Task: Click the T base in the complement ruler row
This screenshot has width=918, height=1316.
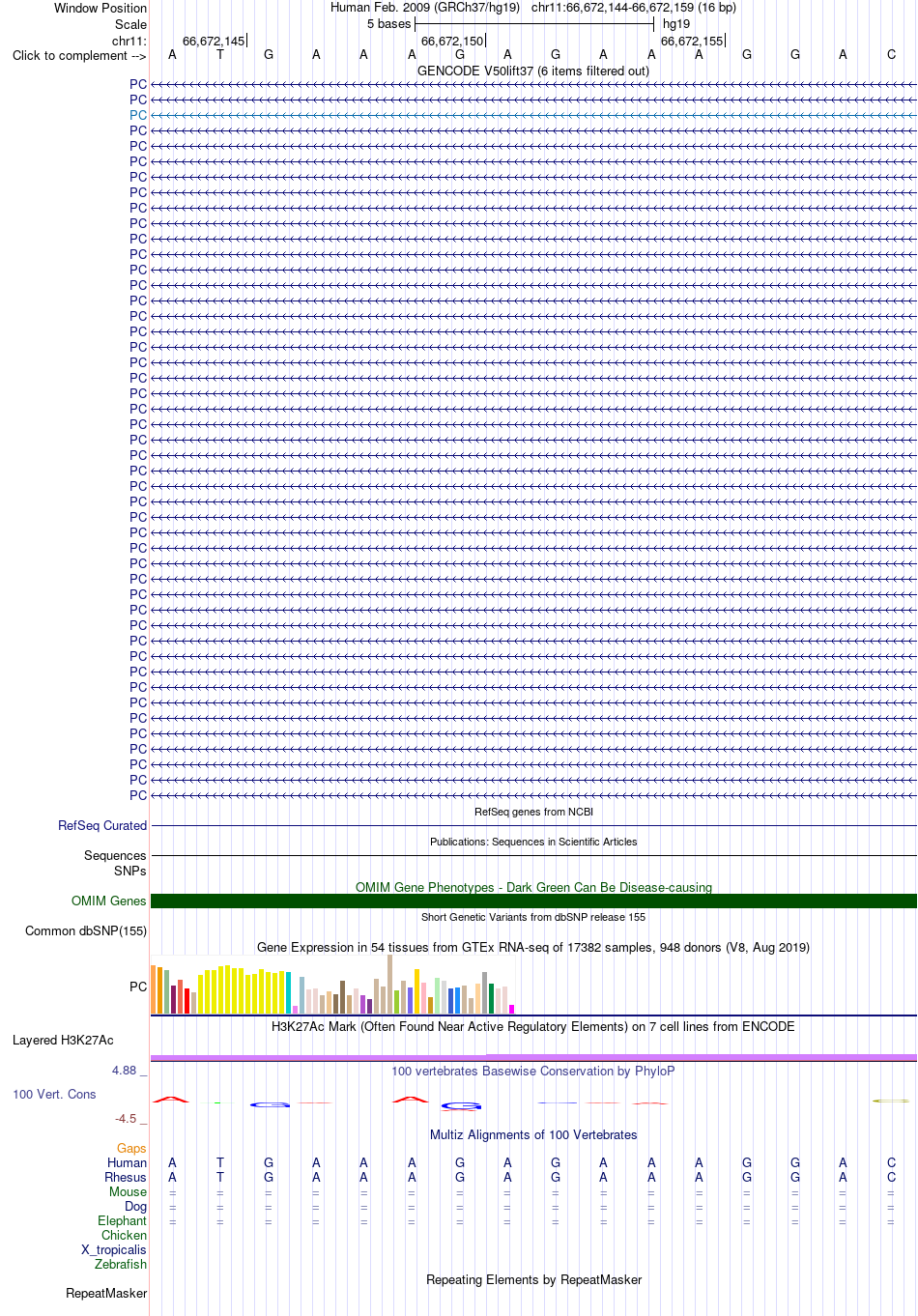Action: 220,54
